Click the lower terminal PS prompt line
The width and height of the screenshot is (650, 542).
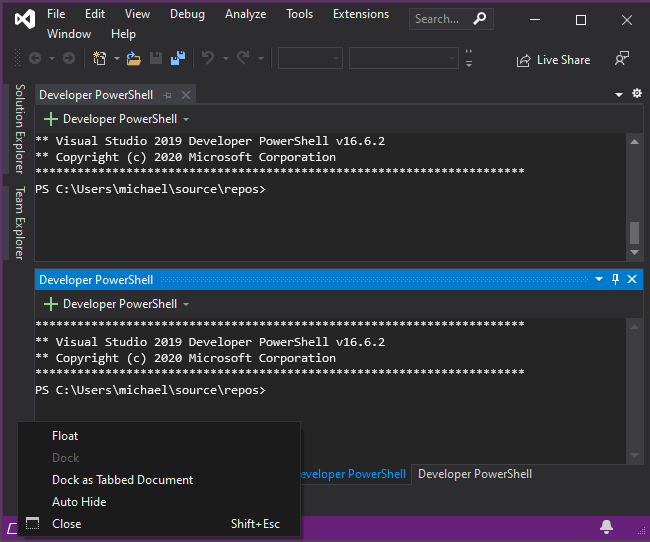(x=150, y=390)
